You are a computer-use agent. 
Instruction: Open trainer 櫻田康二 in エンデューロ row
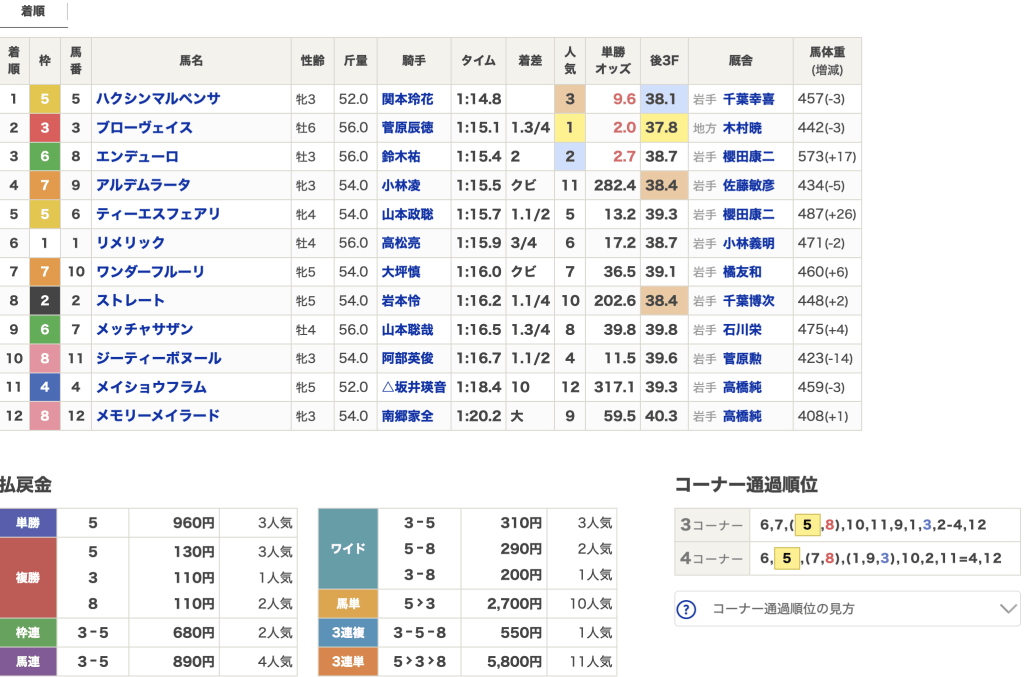(748, 156)
